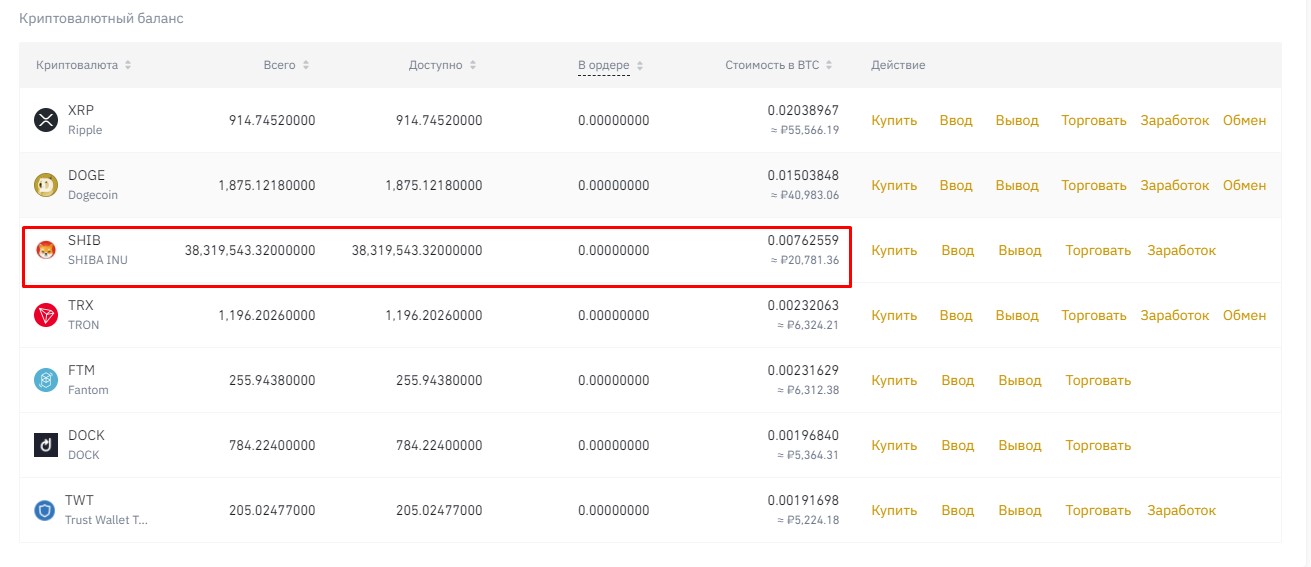Click Купить in the XRP row

[x=894, y=120]
